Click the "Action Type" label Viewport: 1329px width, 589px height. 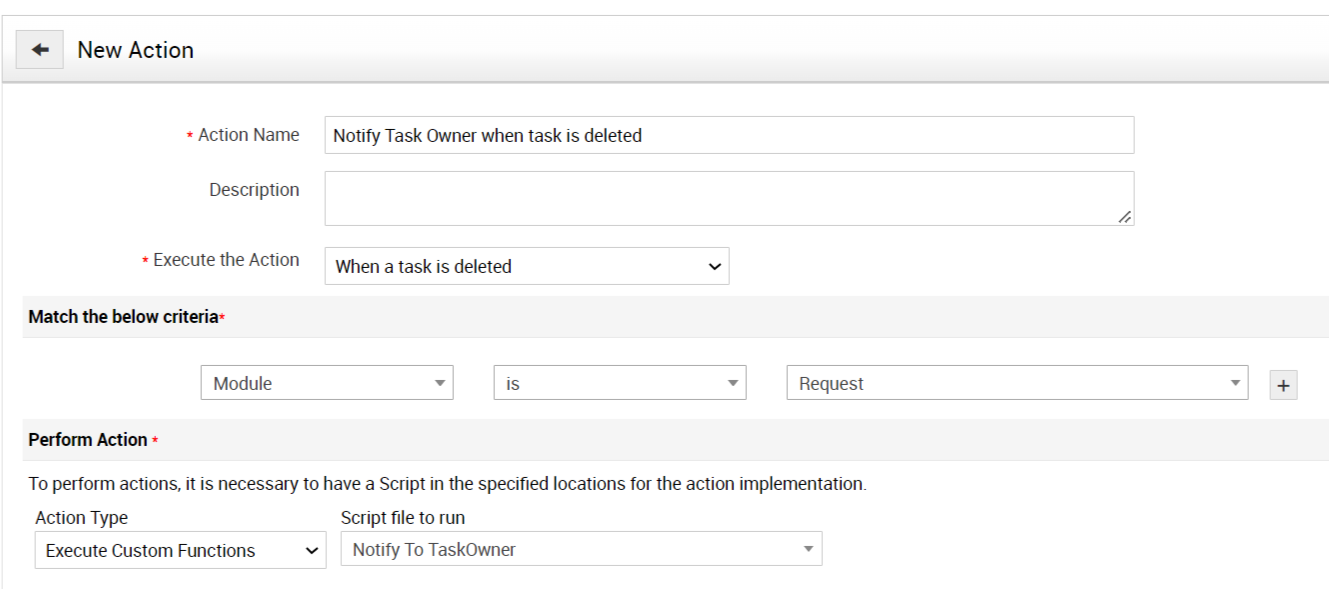click(x=82, y=518)
